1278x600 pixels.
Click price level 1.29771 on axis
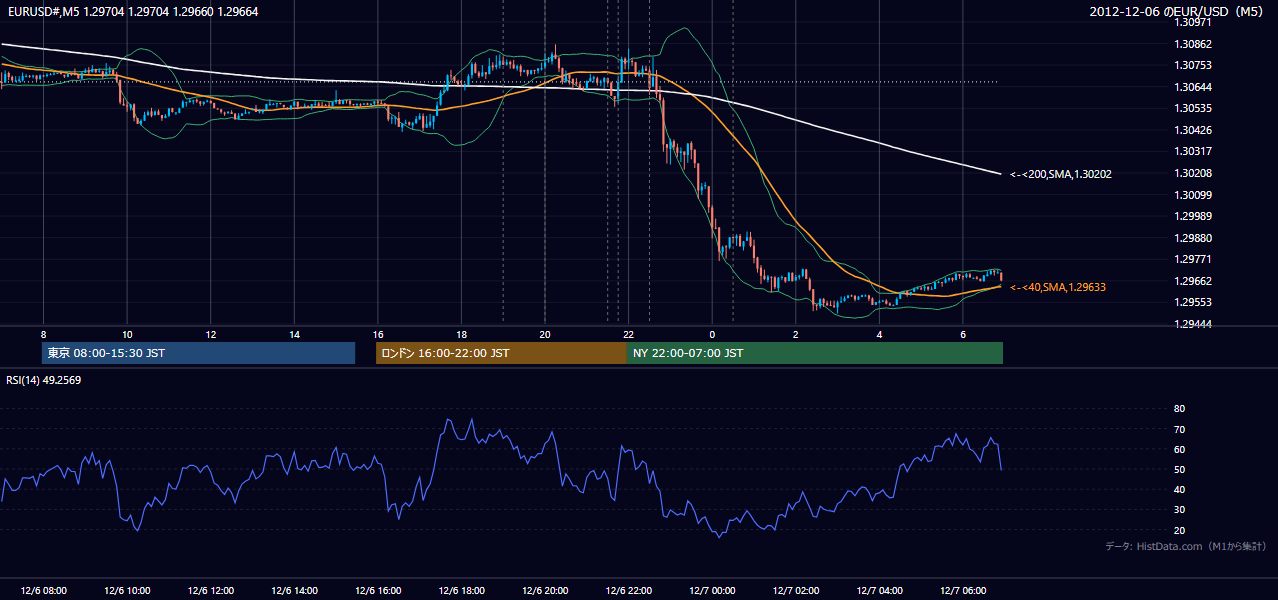click(1193, 260)
